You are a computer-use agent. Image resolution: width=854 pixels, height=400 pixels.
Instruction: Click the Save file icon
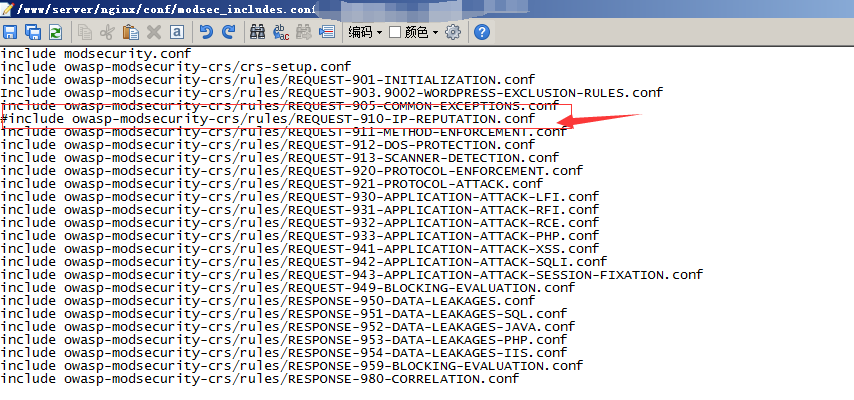click(10, 32)
